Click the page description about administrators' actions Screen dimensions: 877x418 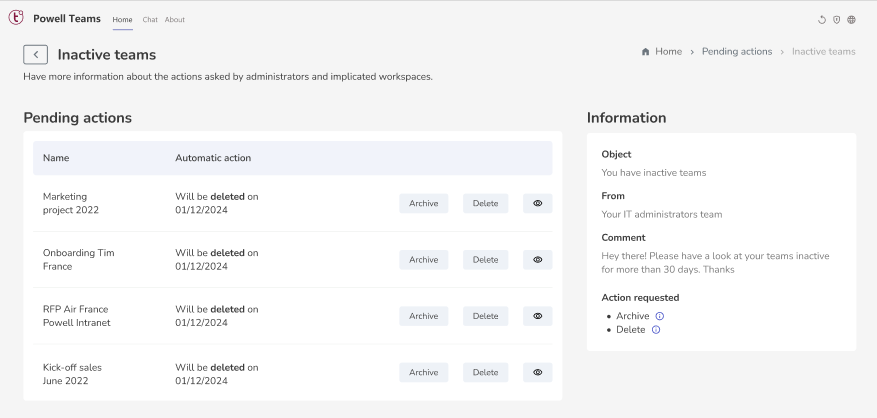[x=228, y=77]
